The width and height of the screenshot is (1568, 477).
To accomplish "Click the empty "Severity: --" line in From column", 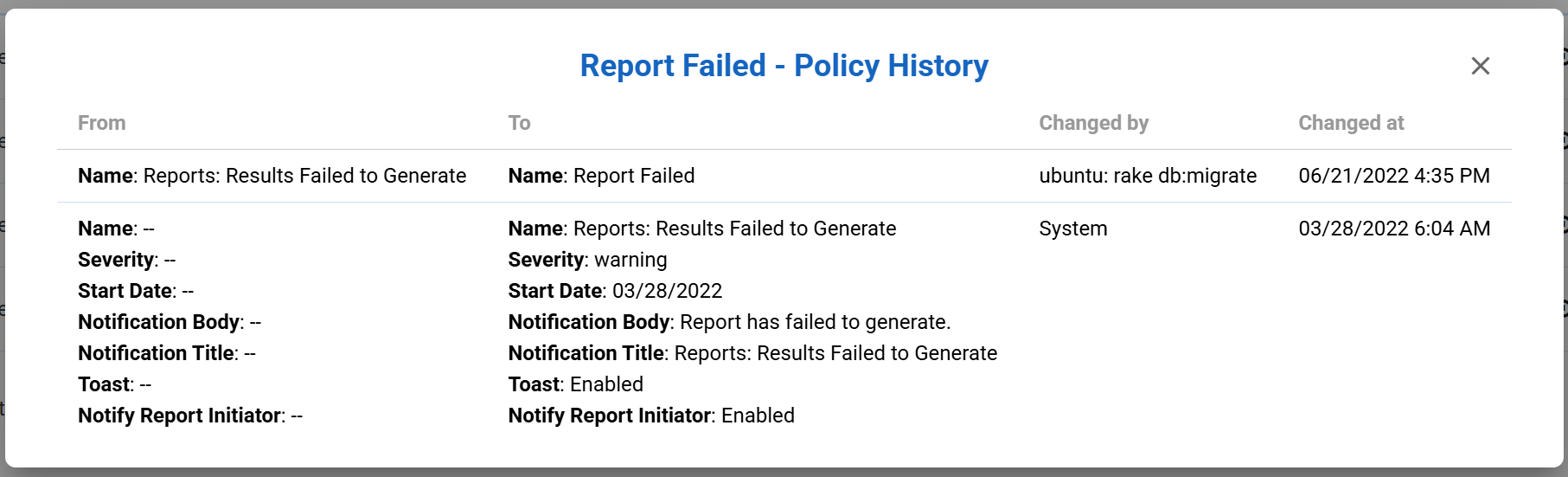I will click(126, 260).
